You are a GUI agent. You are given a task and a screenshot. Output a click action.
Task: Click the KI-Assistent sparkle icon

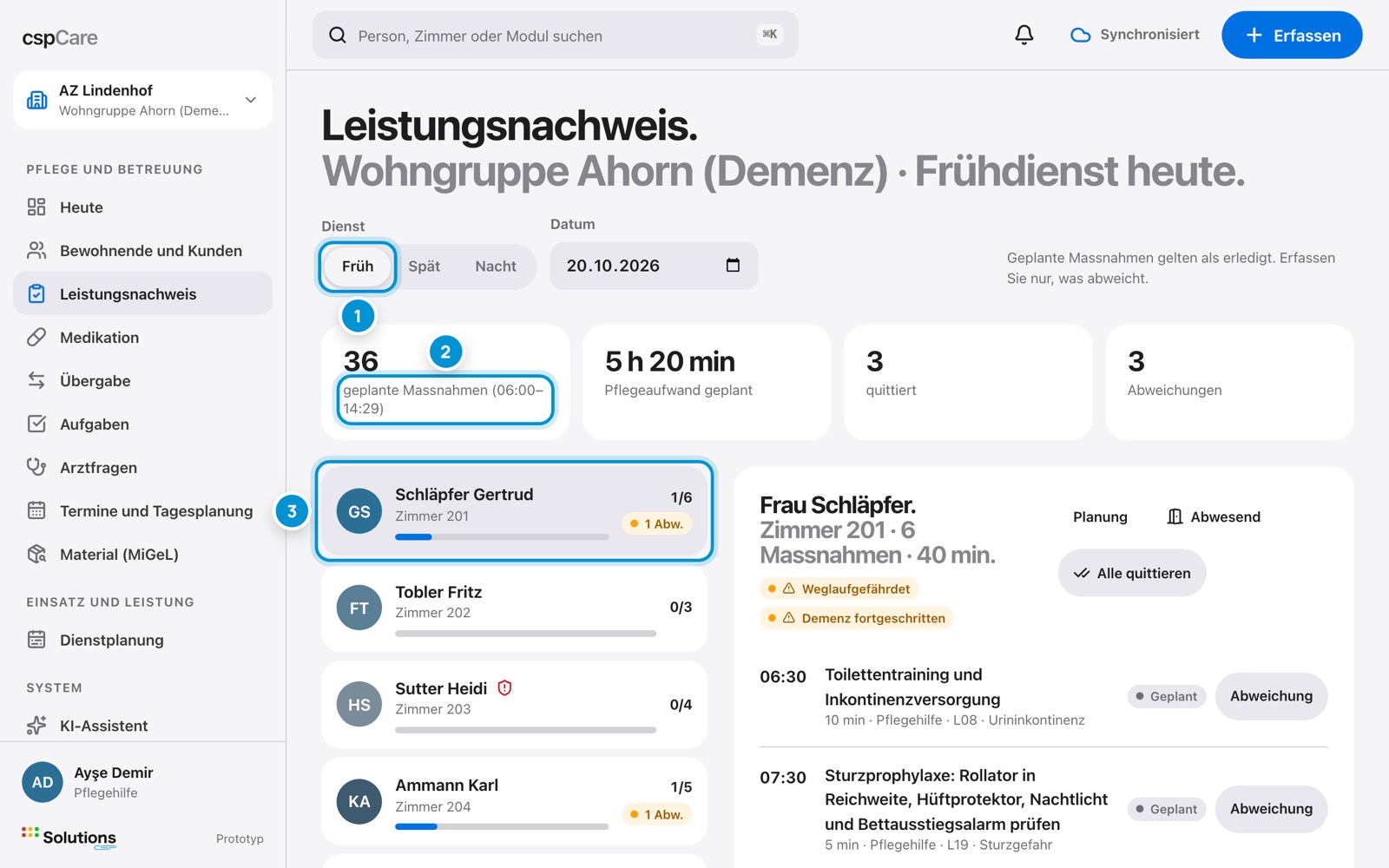pos(36,725)
